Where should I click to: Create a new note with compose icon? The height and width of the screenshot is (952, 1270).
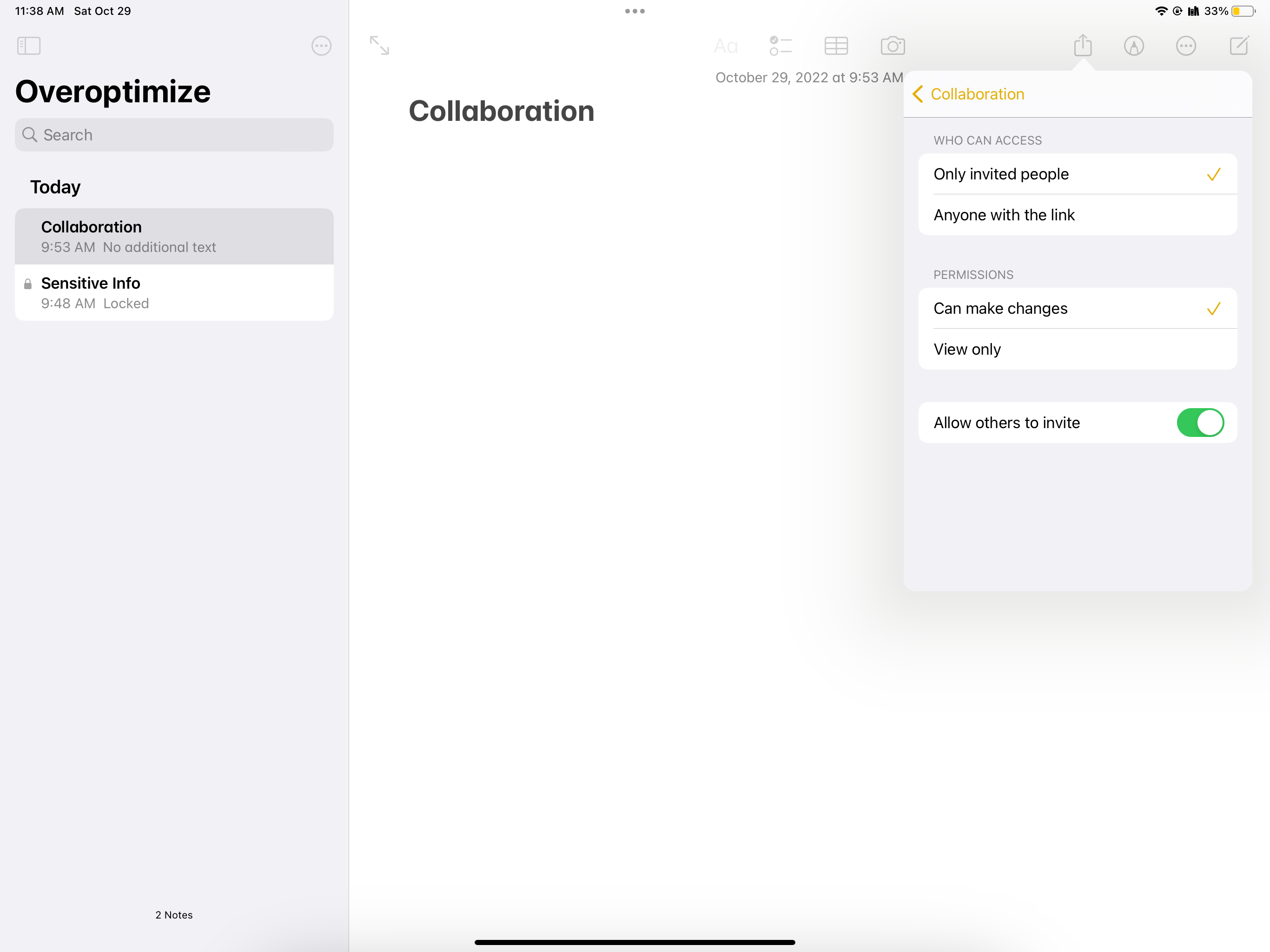coord(1239,46)
